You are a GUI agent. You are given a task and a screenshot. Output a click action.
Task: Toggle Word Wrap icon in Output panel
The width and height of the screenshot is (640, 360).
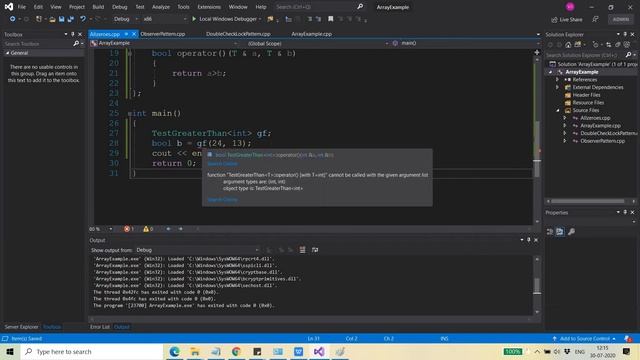[x=315, y=250]
